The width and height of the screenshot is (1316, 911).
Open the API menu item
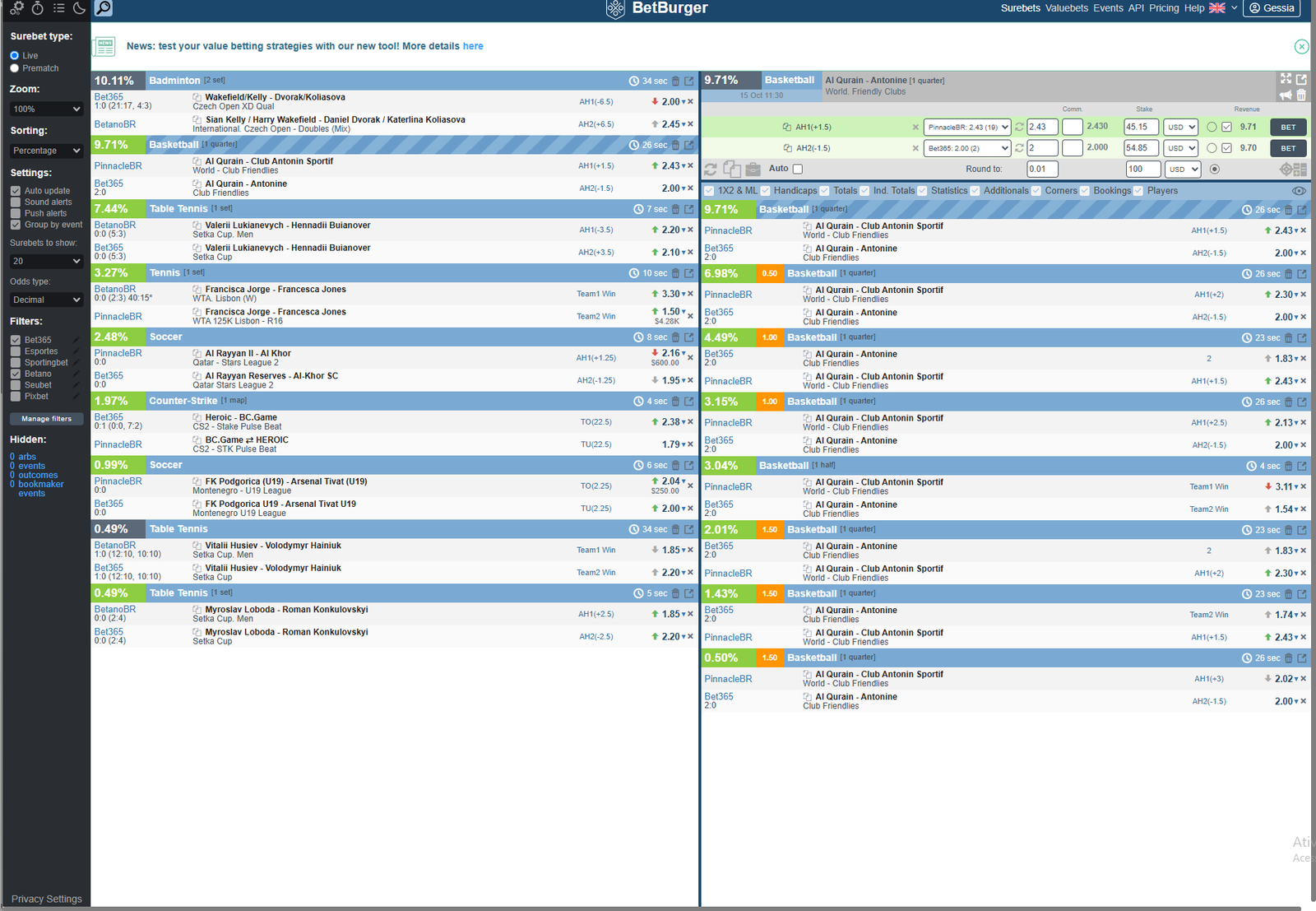click(1136, 8)
